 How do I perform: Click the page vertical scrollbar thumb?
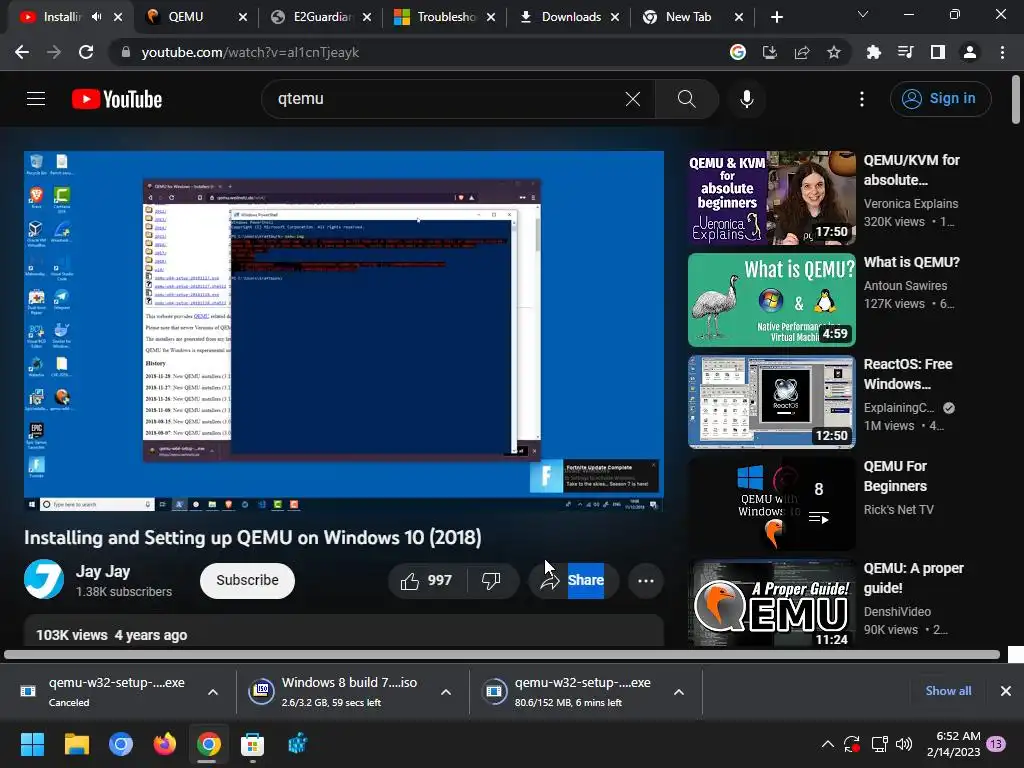point(1016,99)
